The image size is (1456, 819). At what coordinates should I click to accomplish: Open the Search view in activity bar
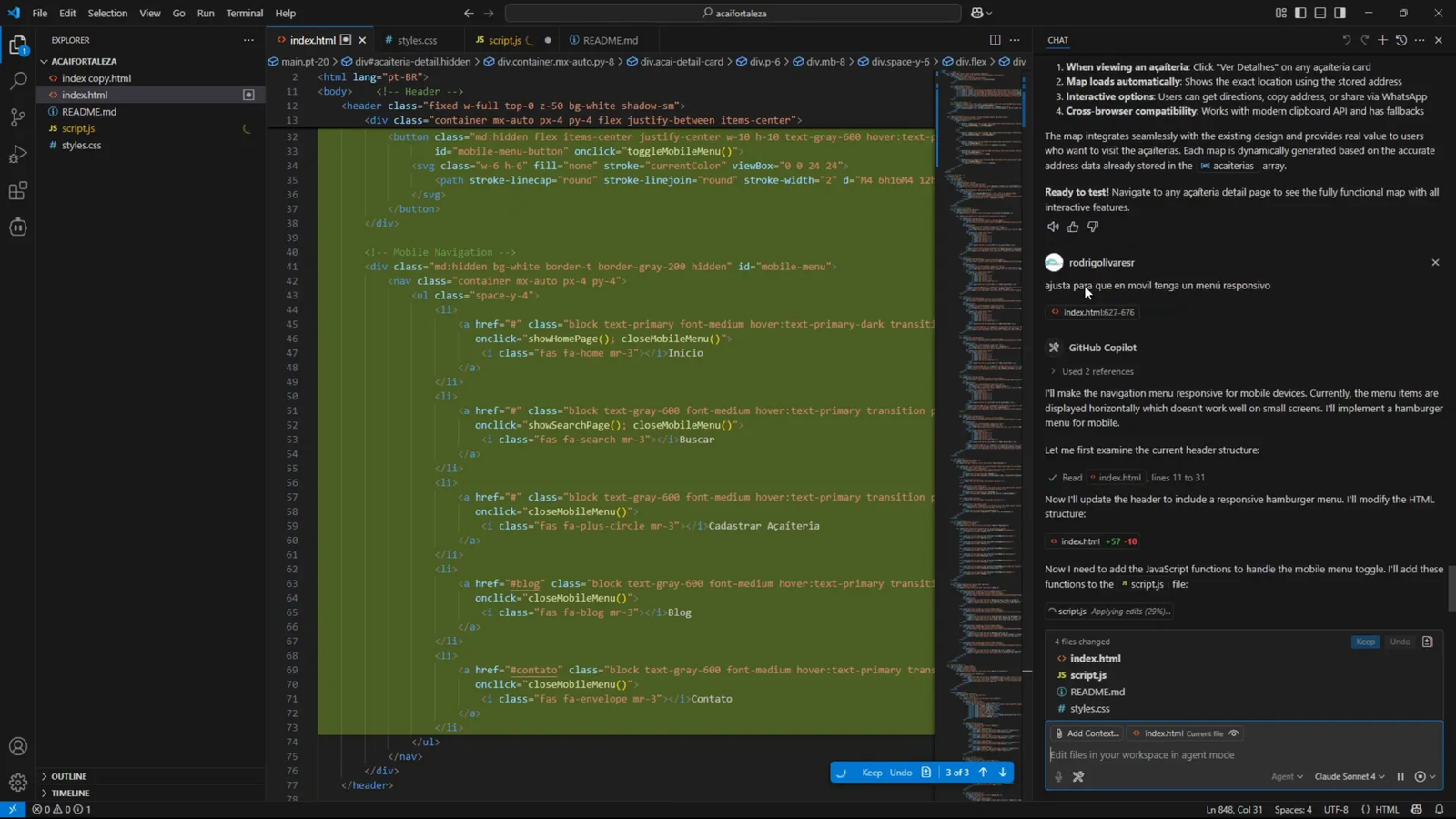[x=18, y=81]
